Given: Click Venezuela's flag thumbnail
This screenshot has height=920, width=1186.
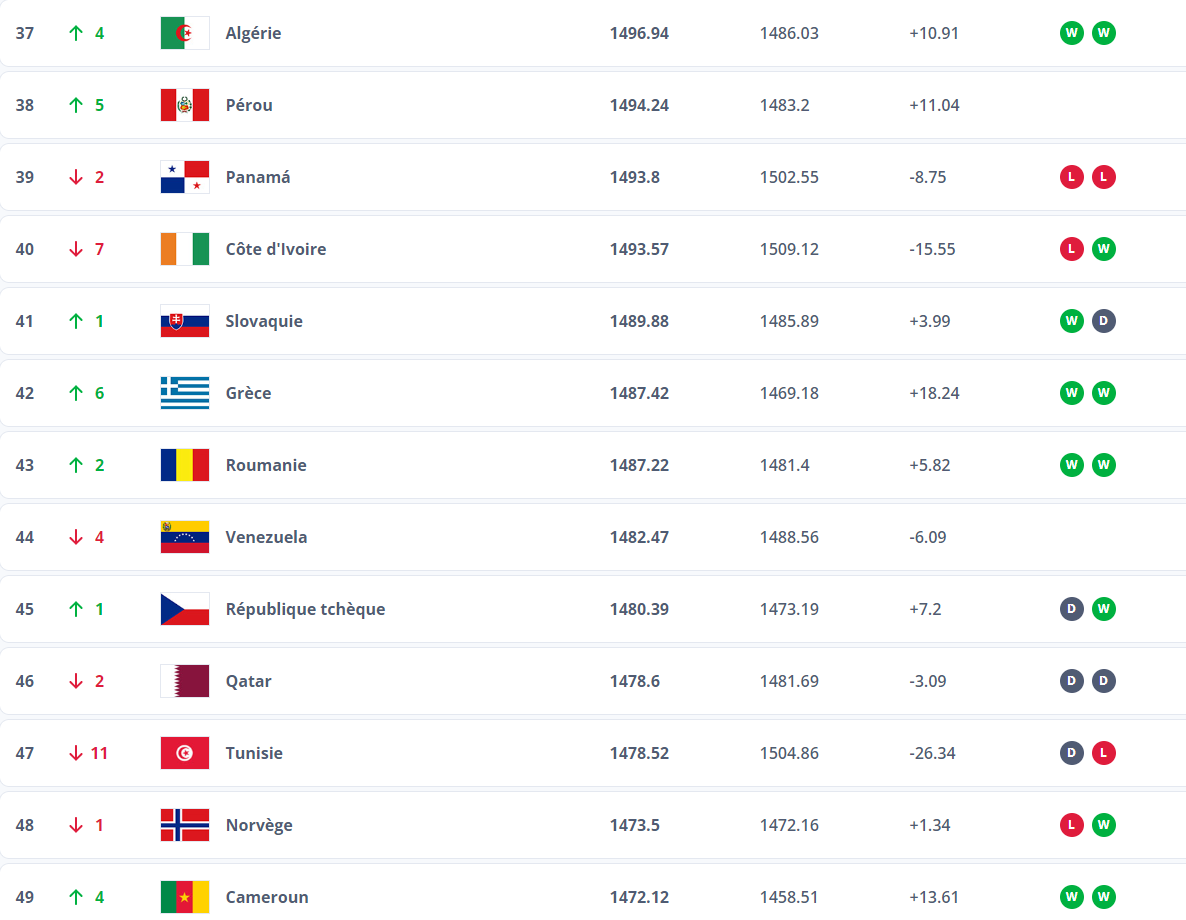Looking at the screenshot, I should (x=185, y=537).
